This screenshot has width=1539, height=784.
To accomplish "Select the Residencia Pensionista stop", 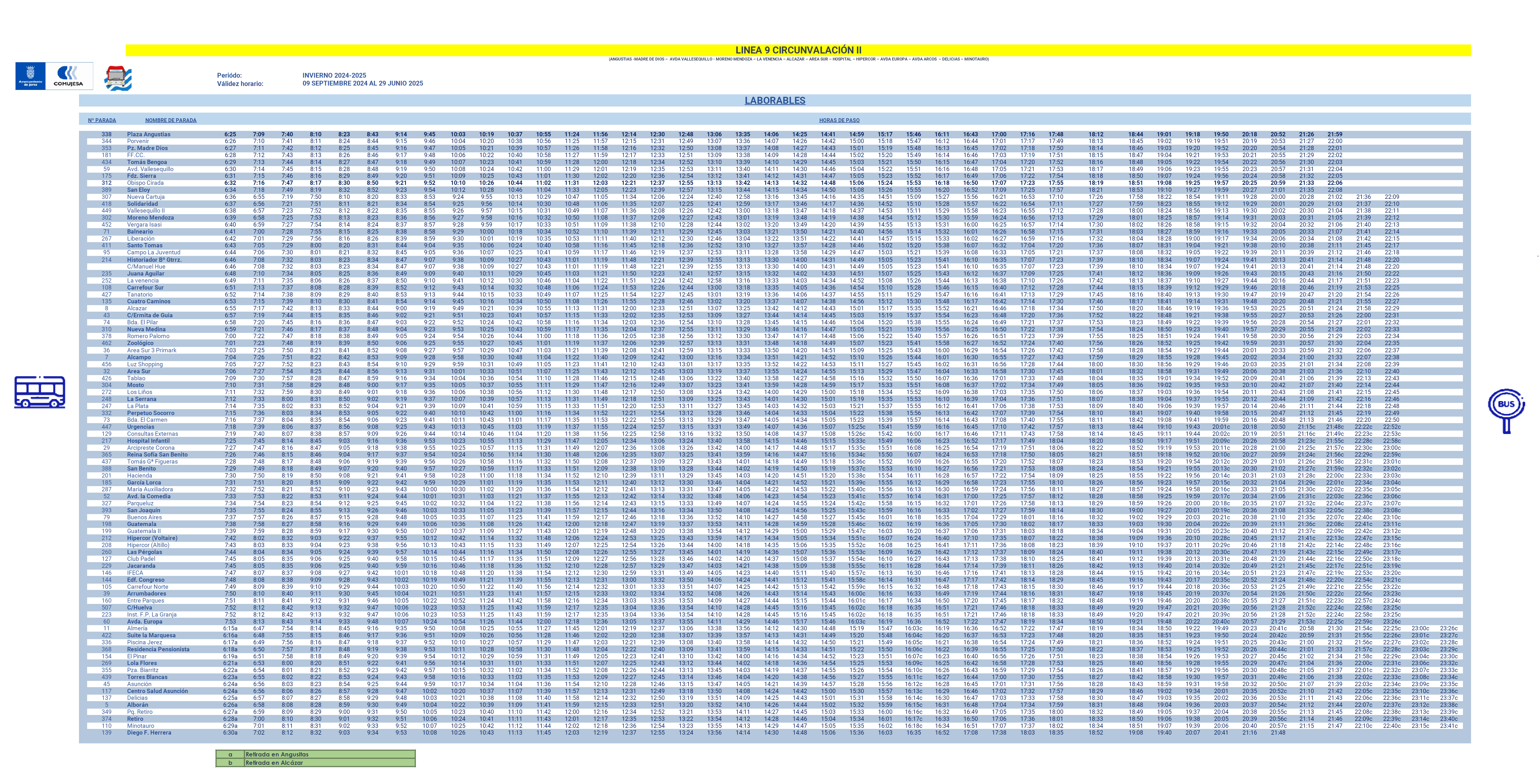I will (158, 650).
